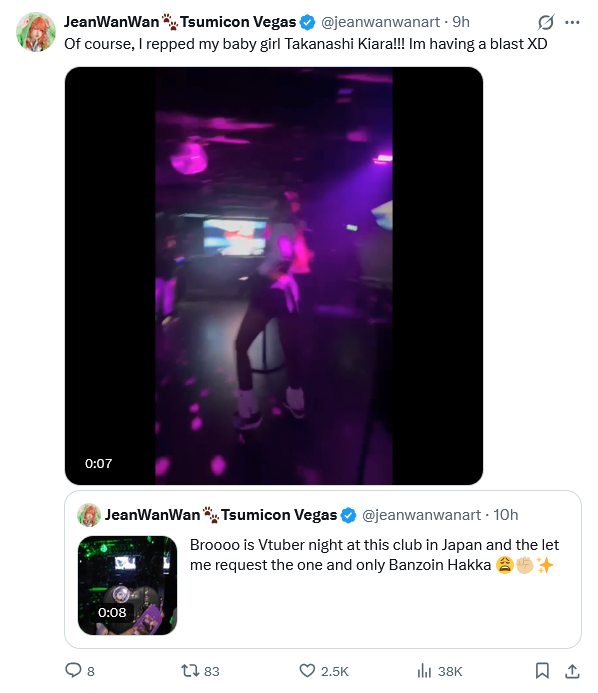Image resolution: width=598 pixels, height=693 pixels.
Task: Click the reply comment icon
Action: (73, 670)
